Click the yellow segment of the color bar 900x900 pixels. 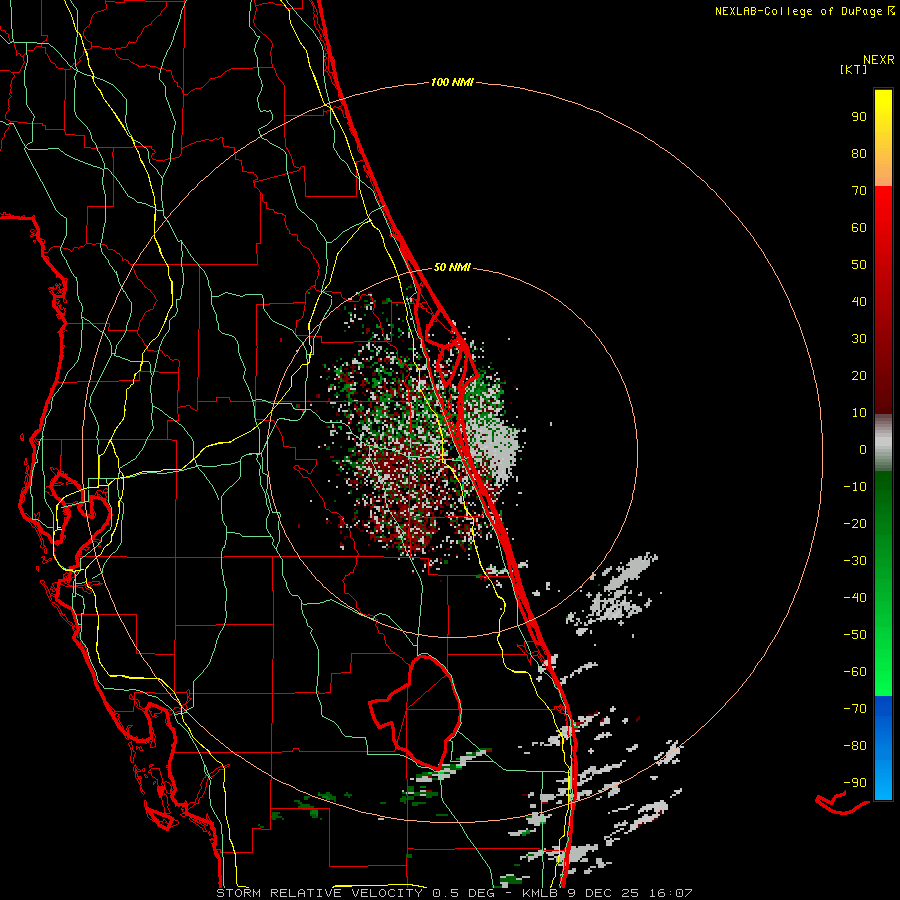click(x=883, y=138)
